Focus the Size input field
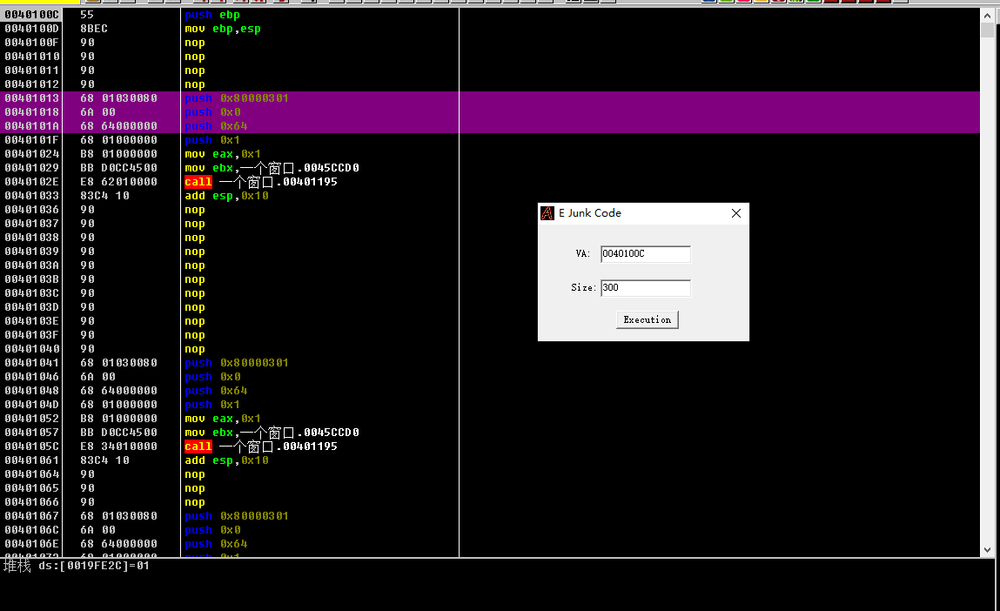 pos(645,288)
